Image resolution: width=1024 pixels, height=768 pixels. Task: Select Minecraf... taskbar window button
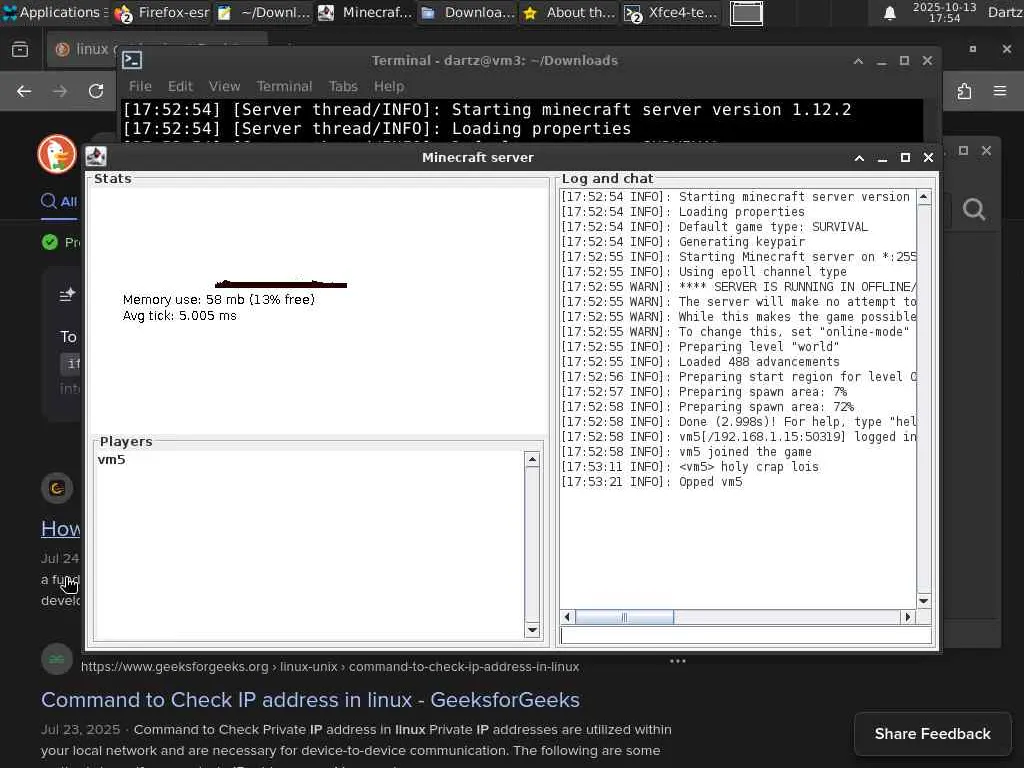(x=366, y=12)
